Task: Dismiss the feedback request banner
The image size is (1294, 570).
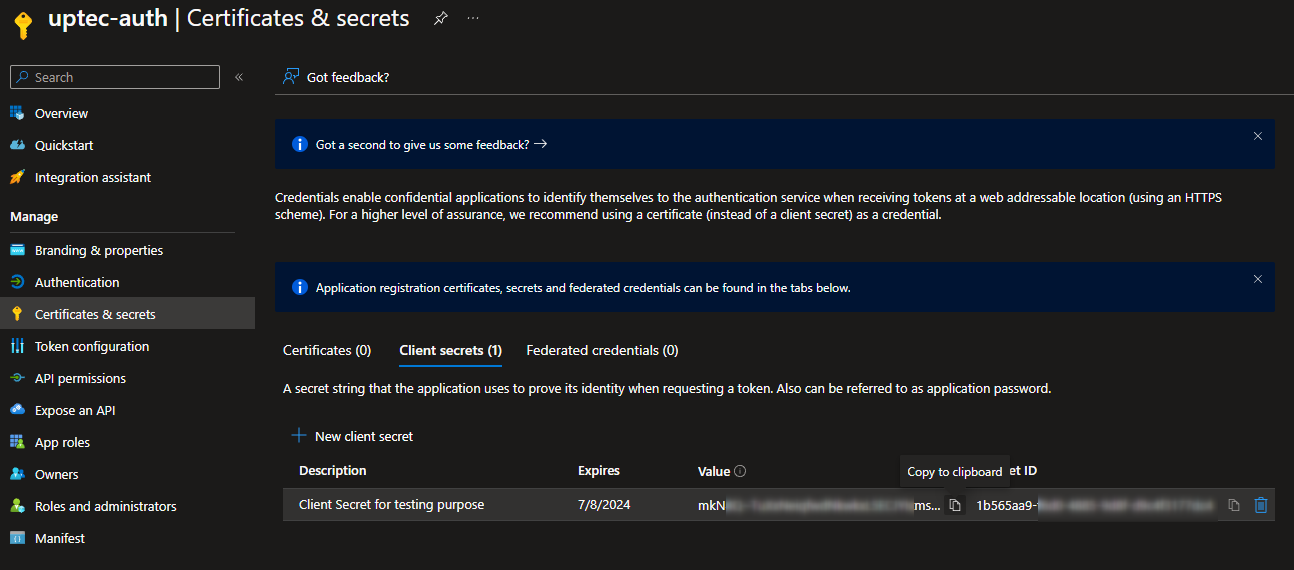Action: click(1257, 136)
